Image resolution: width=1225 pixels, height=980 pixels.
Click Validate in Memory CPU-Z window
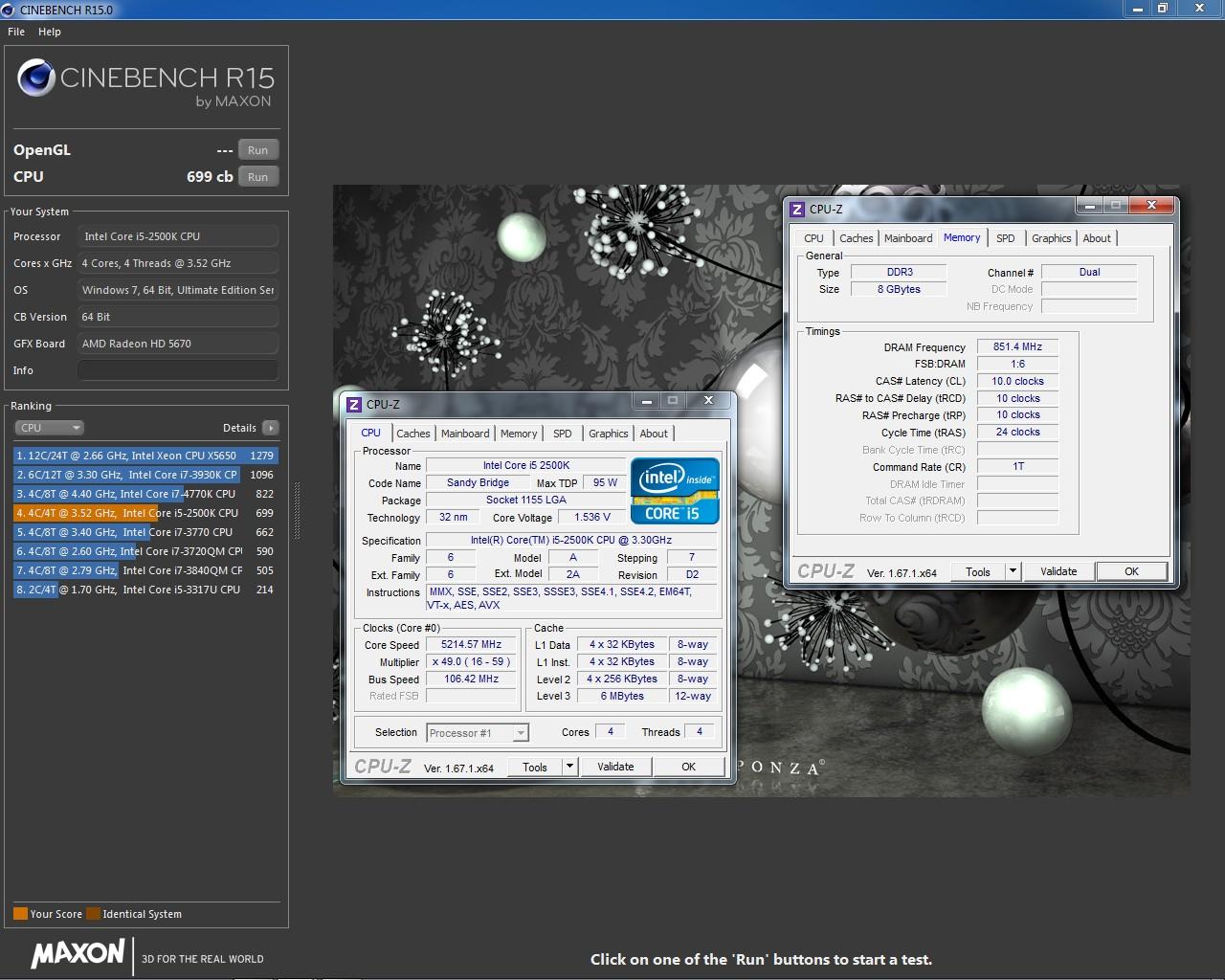[1058, 571]
